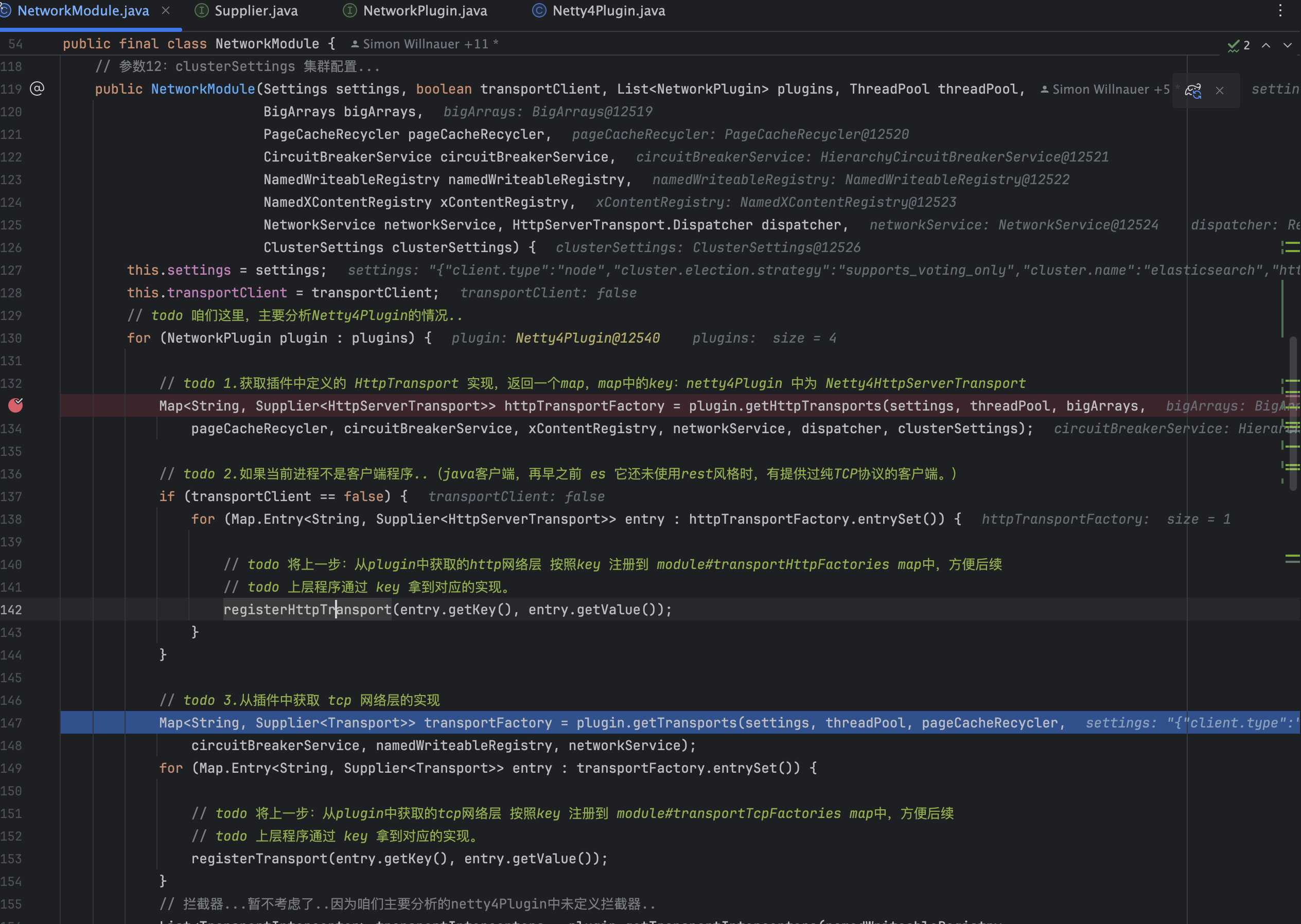Viewport: 1301px width, 924px height.
Task: Click inline value 'NamedWriteableRegistry@12522'
Action: tap(957, 180)
